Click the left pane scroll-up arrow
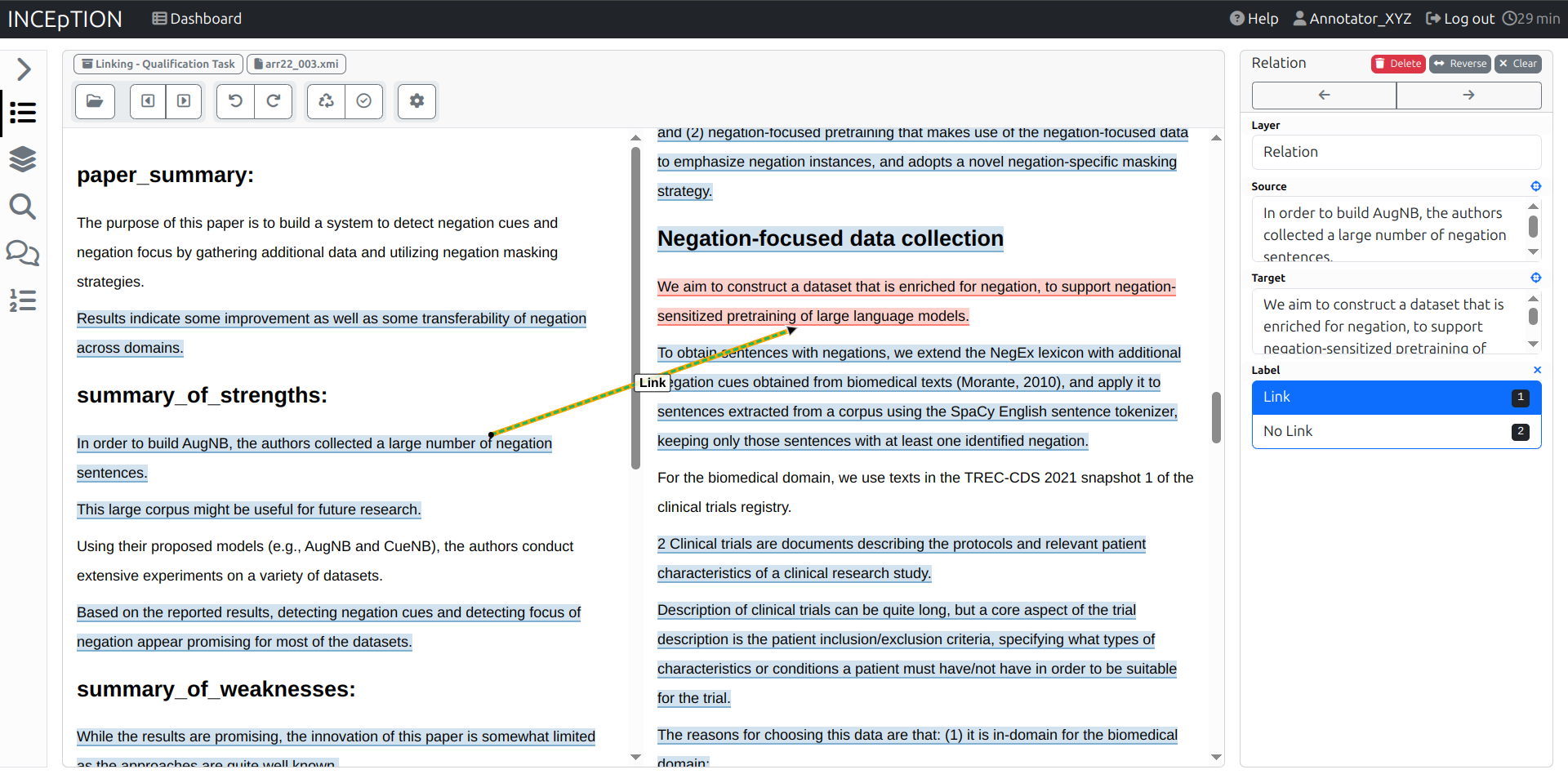This screenshot has width=1568, height=783. point(635,138)
